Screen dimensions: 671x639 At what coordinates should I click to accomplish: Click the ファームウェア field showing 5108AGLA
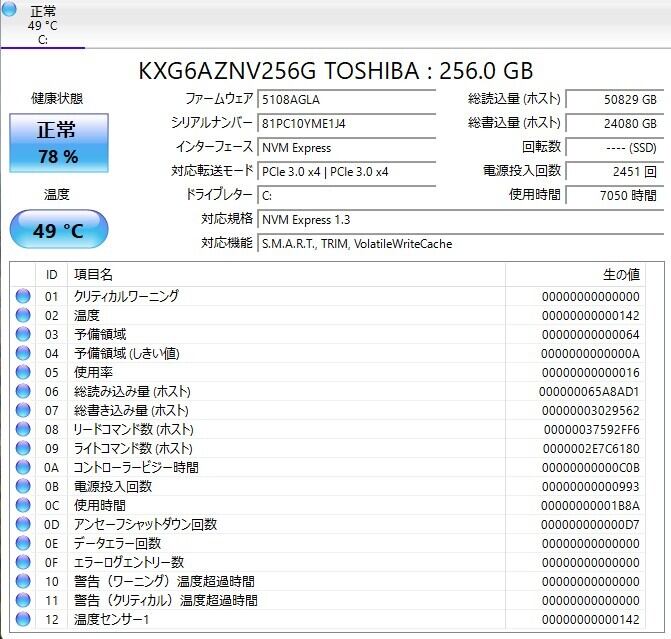(x=346, y=99)
